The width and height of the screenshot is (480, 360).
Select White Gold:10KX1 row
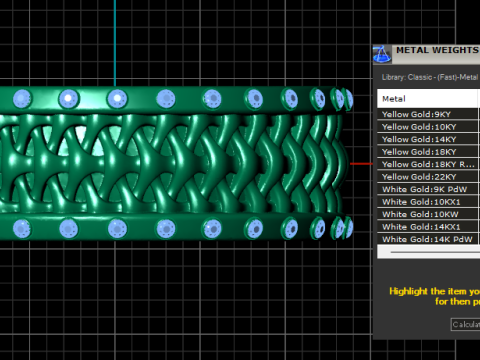coord(428,202)
